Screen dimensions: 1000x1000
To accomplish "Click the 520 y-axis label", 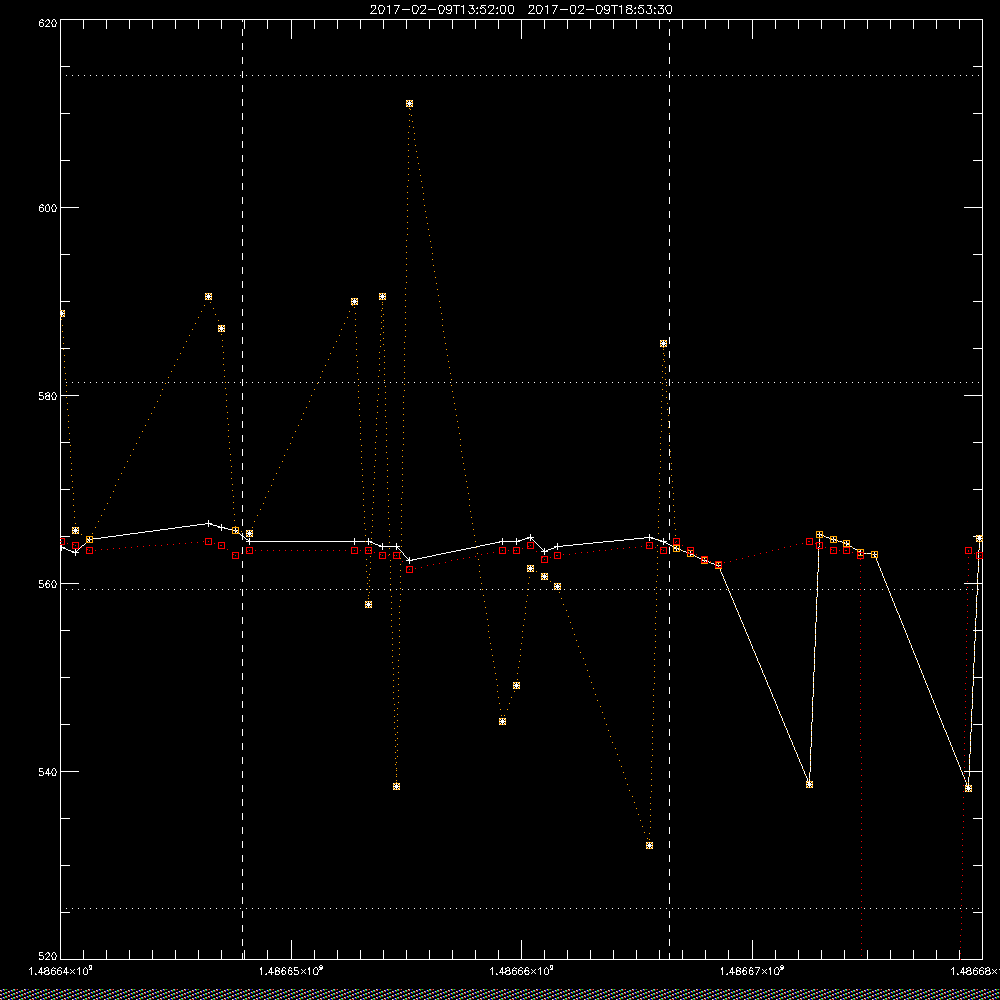I will [48, 956].
